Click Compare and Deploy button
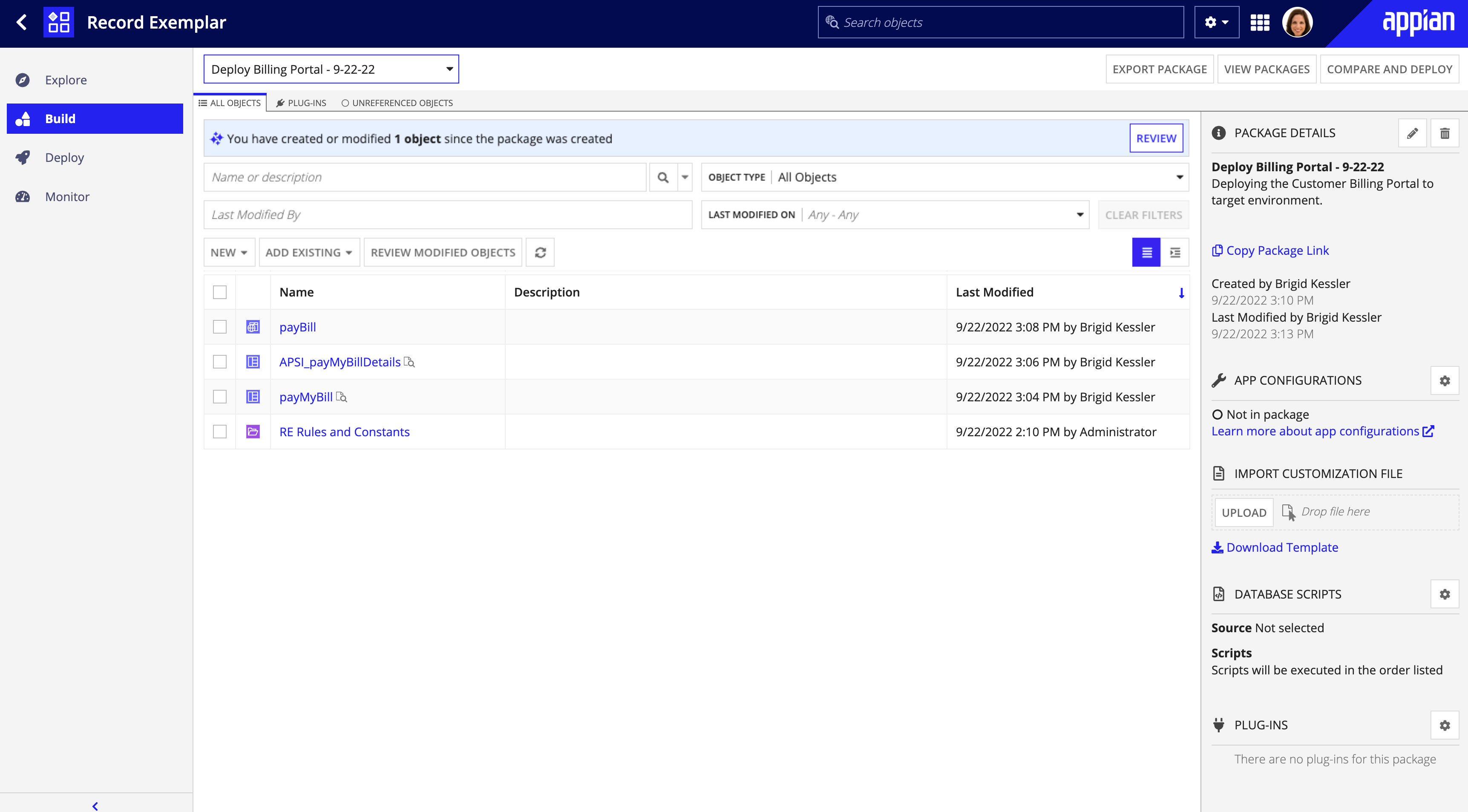 1389,69
